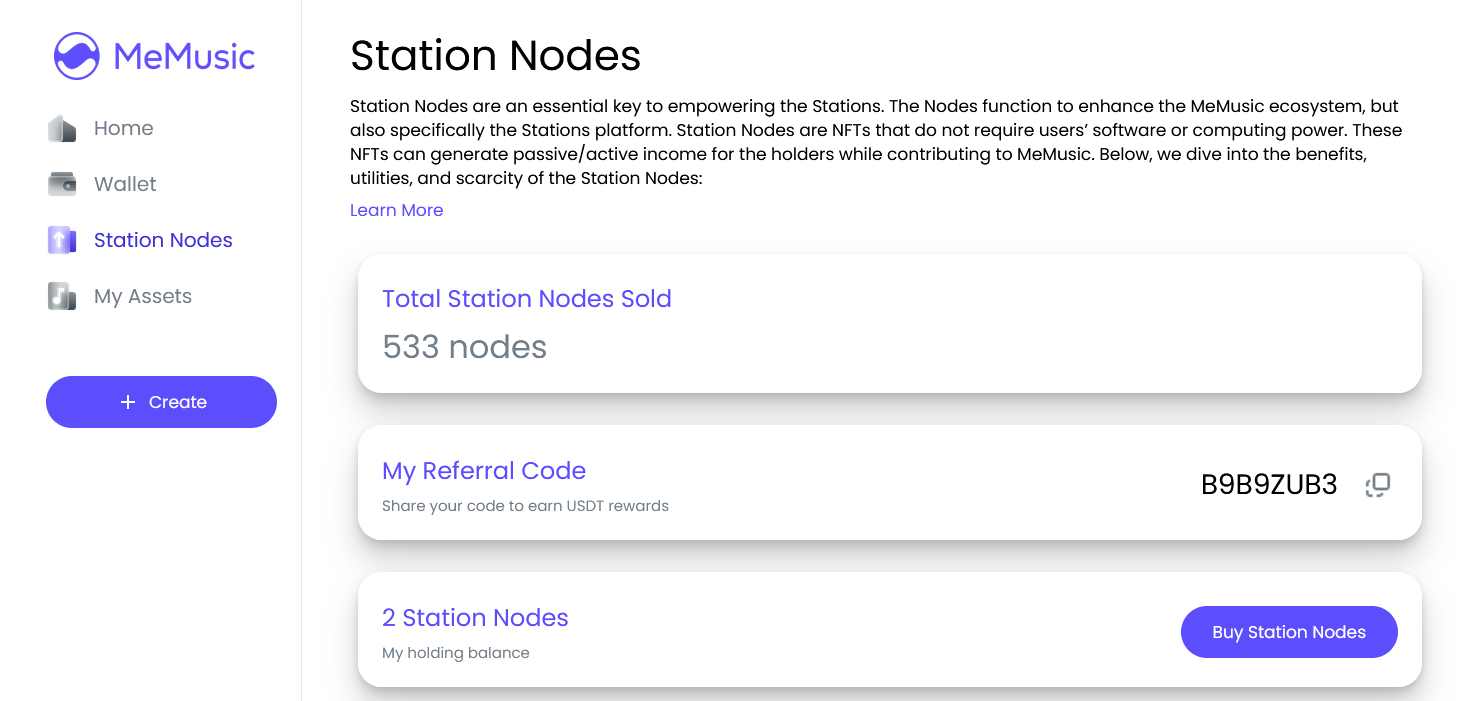Click the Home sidebar icon
The height and width of the screenshot is (701, 1467).
coord(62,129)
